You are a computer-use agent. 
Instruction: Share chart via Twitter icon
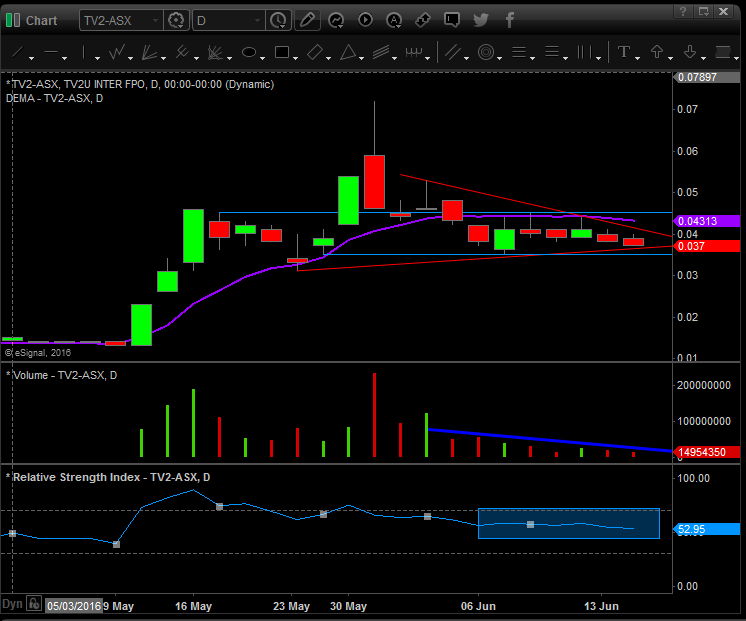481,20
